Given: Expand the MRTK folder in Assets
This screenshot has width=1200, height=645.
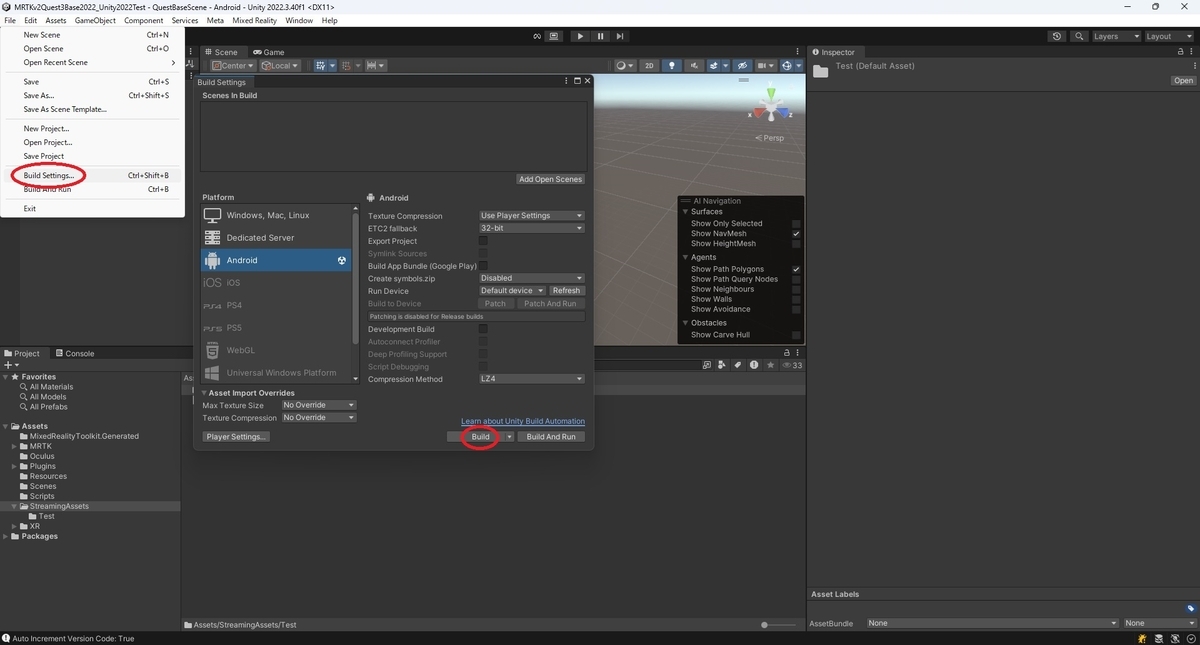Looking at the screenshot, I should coord(14,446).
